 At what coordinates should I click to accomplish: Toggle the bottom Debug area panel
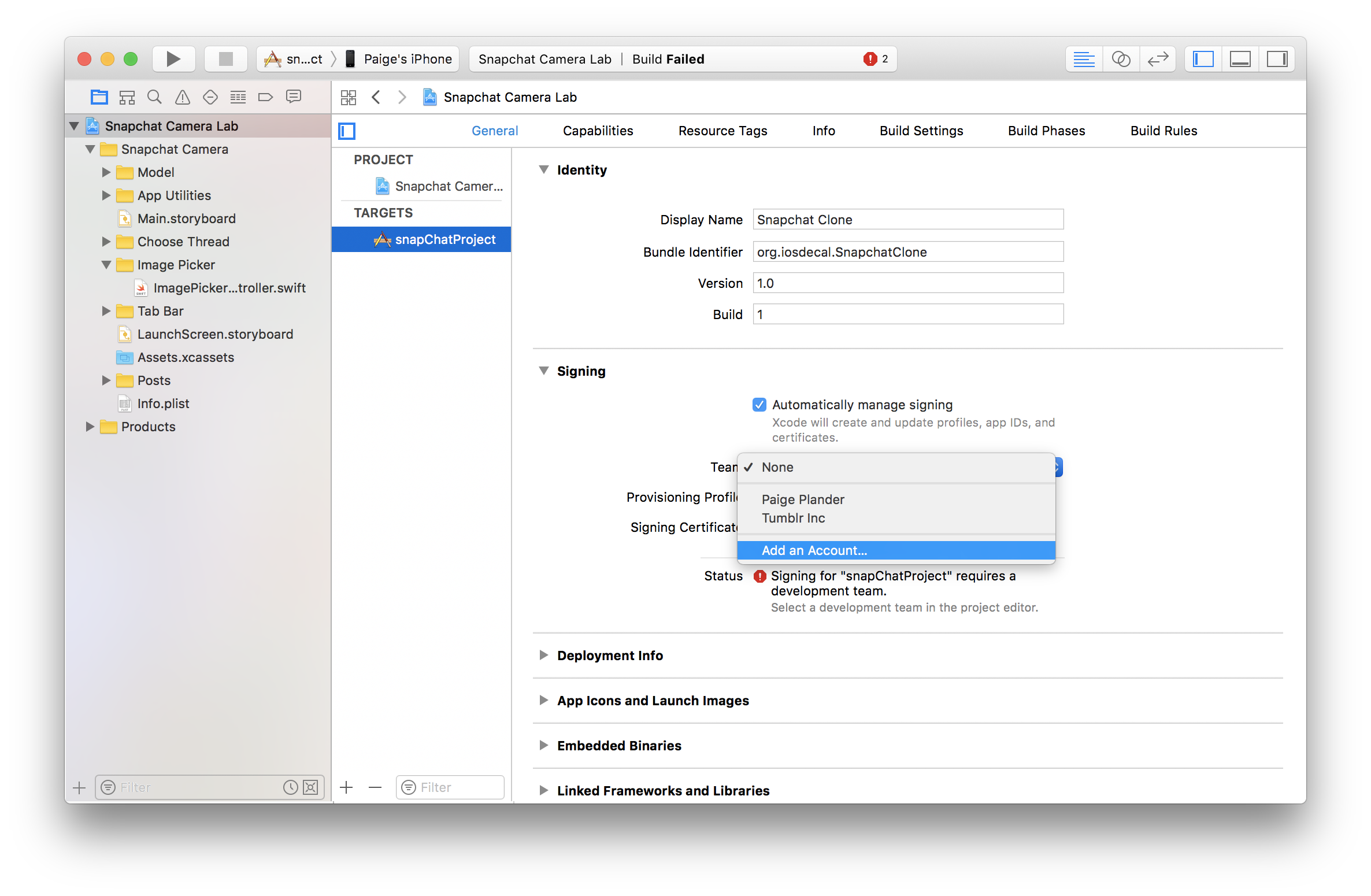pyautogui.click(x=1240, y=59)
